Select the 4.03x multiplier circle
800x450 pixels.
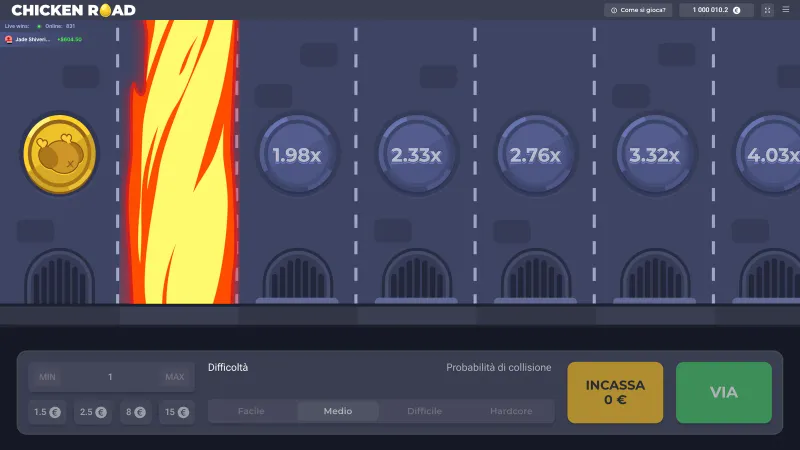point(769,155)
